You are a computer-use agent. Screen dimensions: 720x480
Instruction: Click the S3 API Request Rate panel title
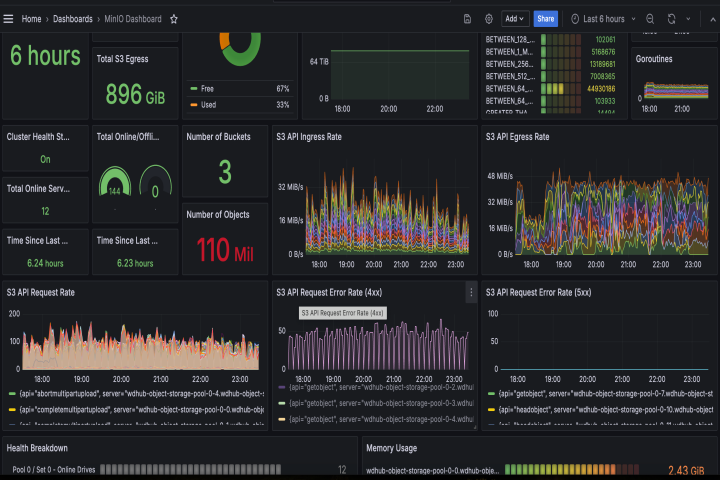[x=40, y=293]
